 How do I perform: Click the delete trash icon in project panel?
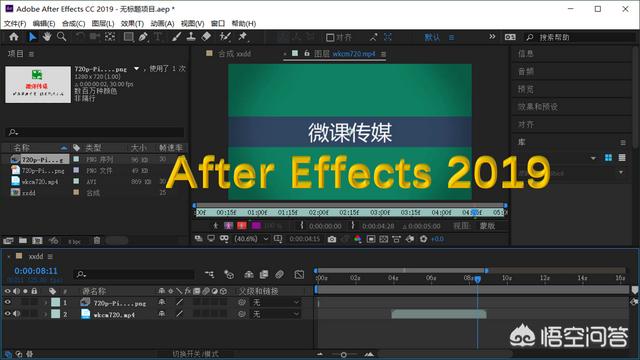click(97, 241)
